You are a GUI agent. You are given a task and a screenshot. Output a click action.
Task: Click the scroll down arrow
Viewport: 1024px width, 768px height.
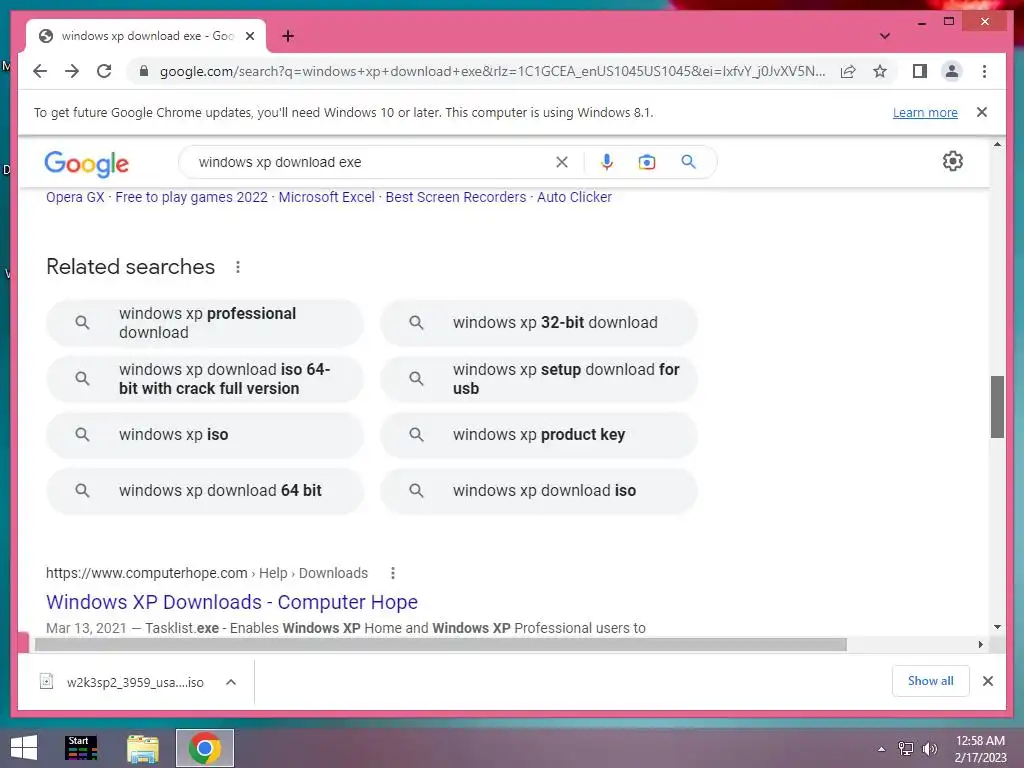[x=997, y=627]
